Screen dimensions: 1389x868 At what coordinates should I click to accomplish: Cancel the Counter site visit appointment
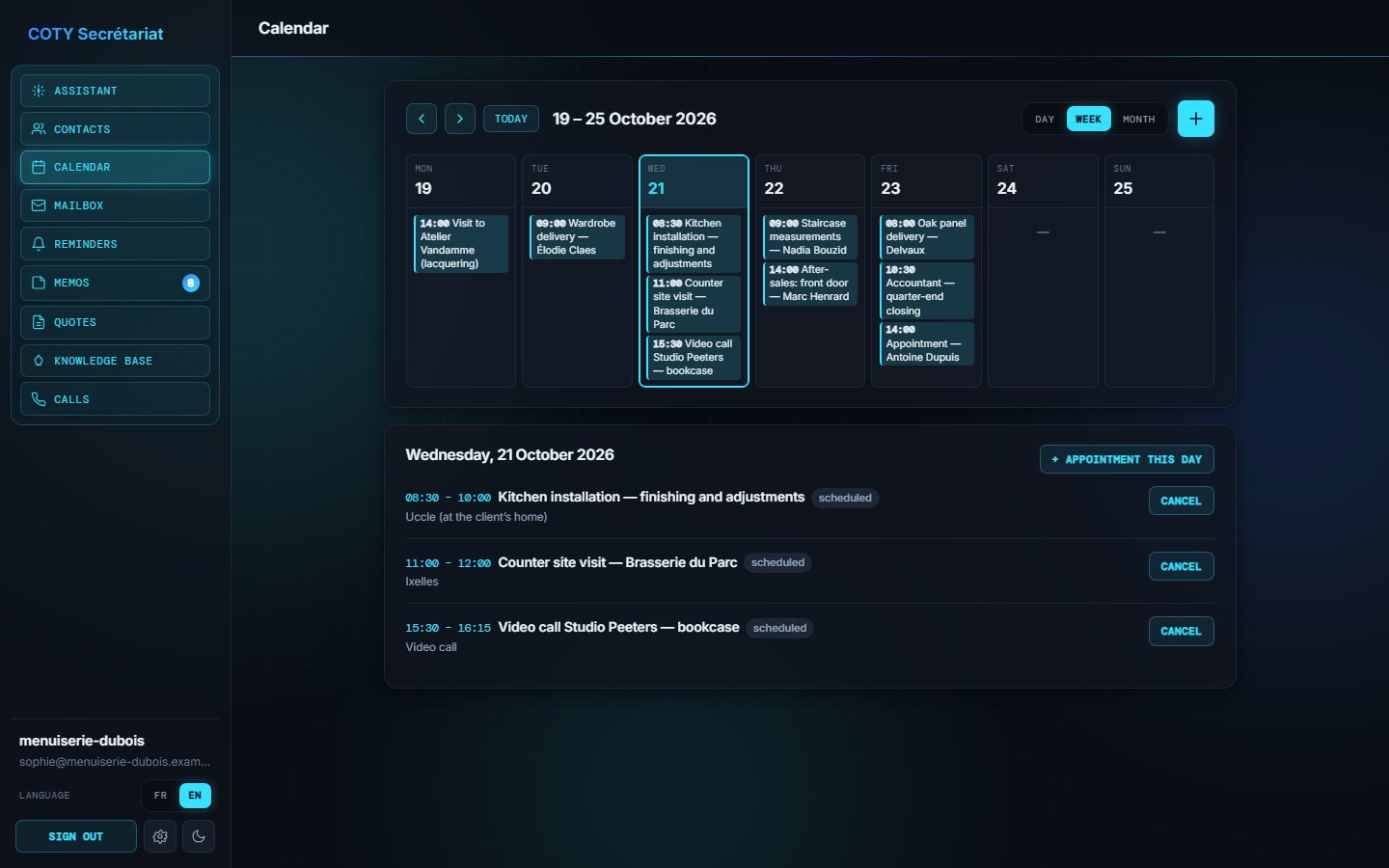(x=1181, y=567)
